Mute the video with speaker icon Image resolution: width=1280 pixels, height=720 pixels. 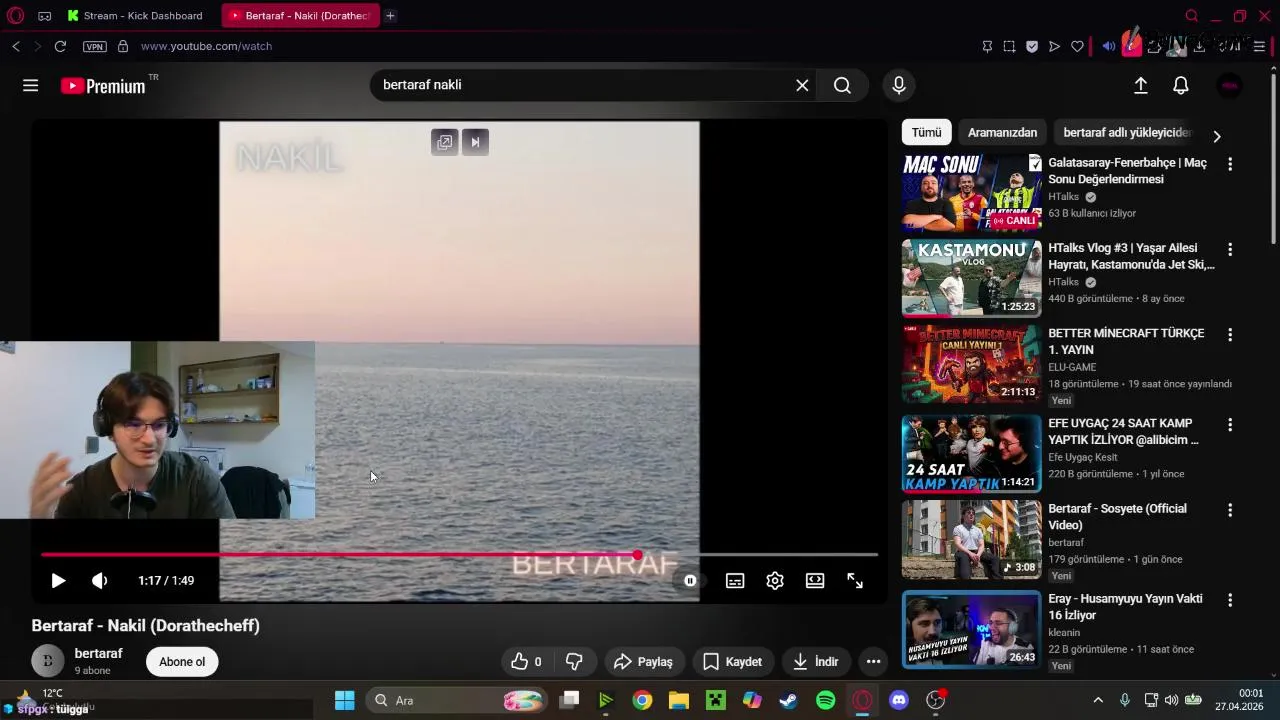click(x=99, y=580)
